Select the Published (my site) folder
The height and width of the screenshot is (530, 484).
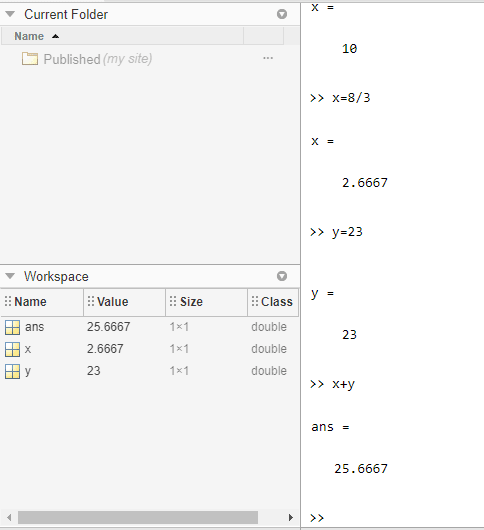point(98,59)
